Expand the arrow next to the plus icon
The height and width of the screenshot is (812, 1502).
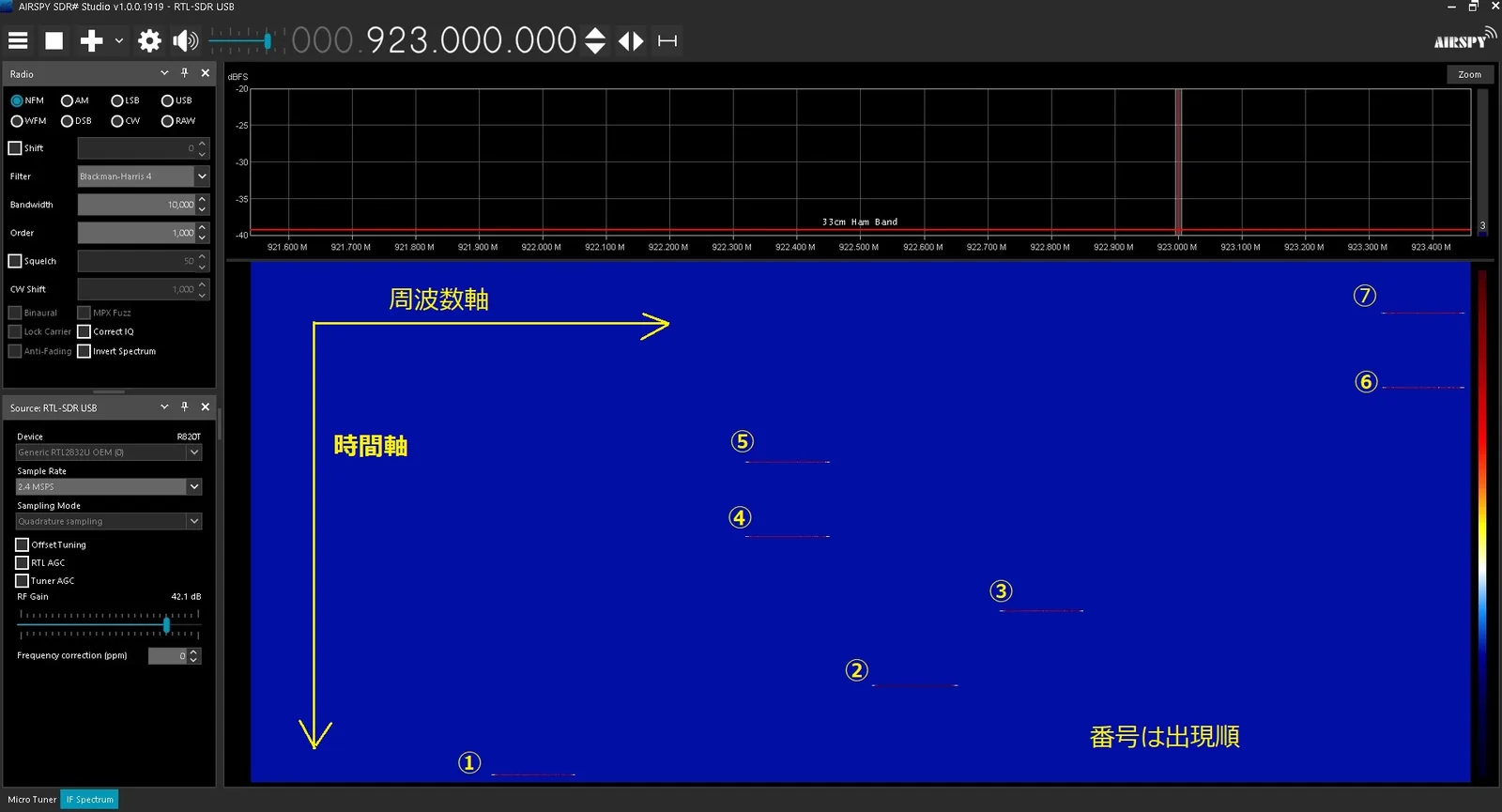119,40
